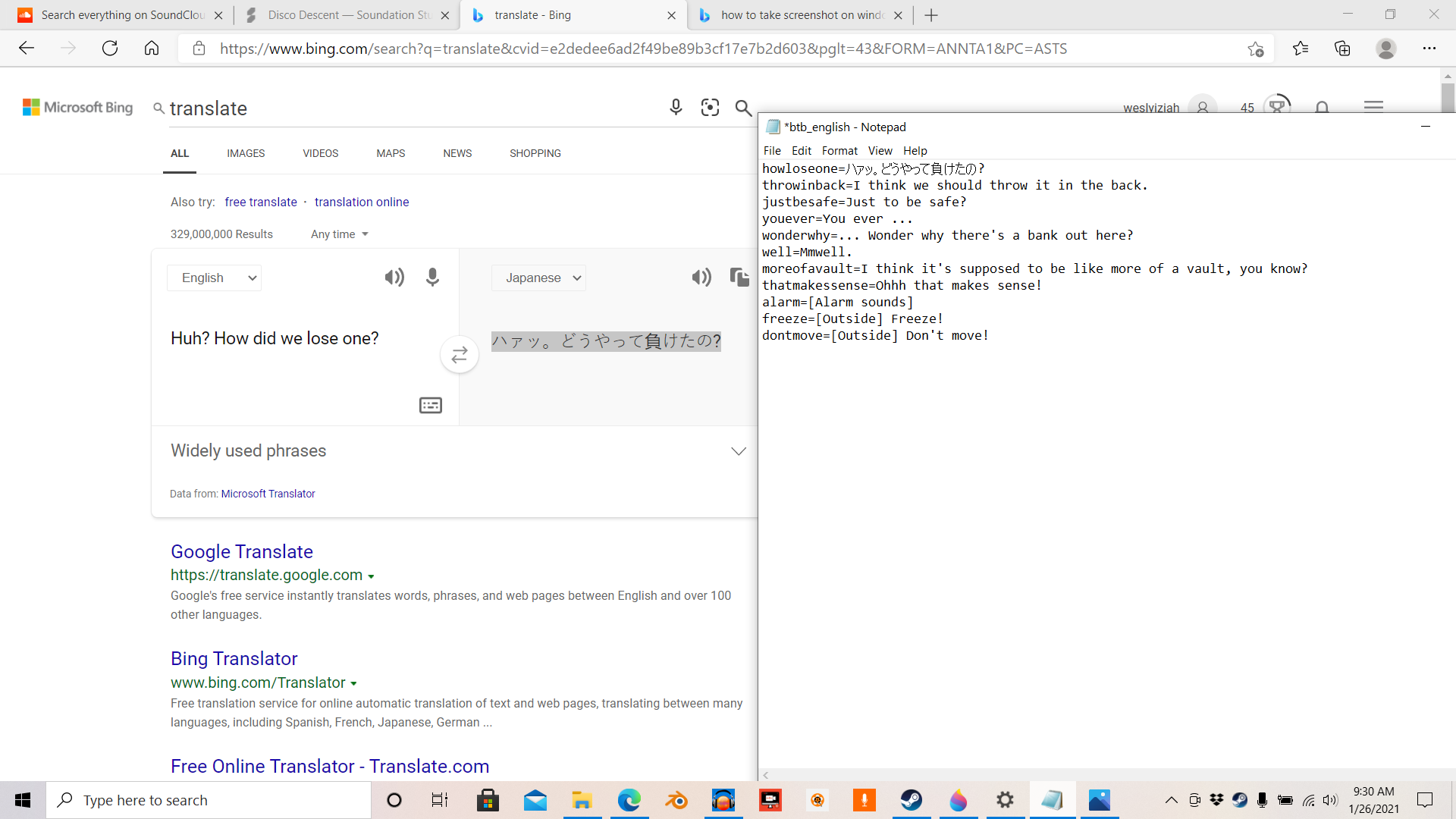This screenshot has width=1456, height=819.
Task: Play audio of the English source text
Action: click(394, 278)
